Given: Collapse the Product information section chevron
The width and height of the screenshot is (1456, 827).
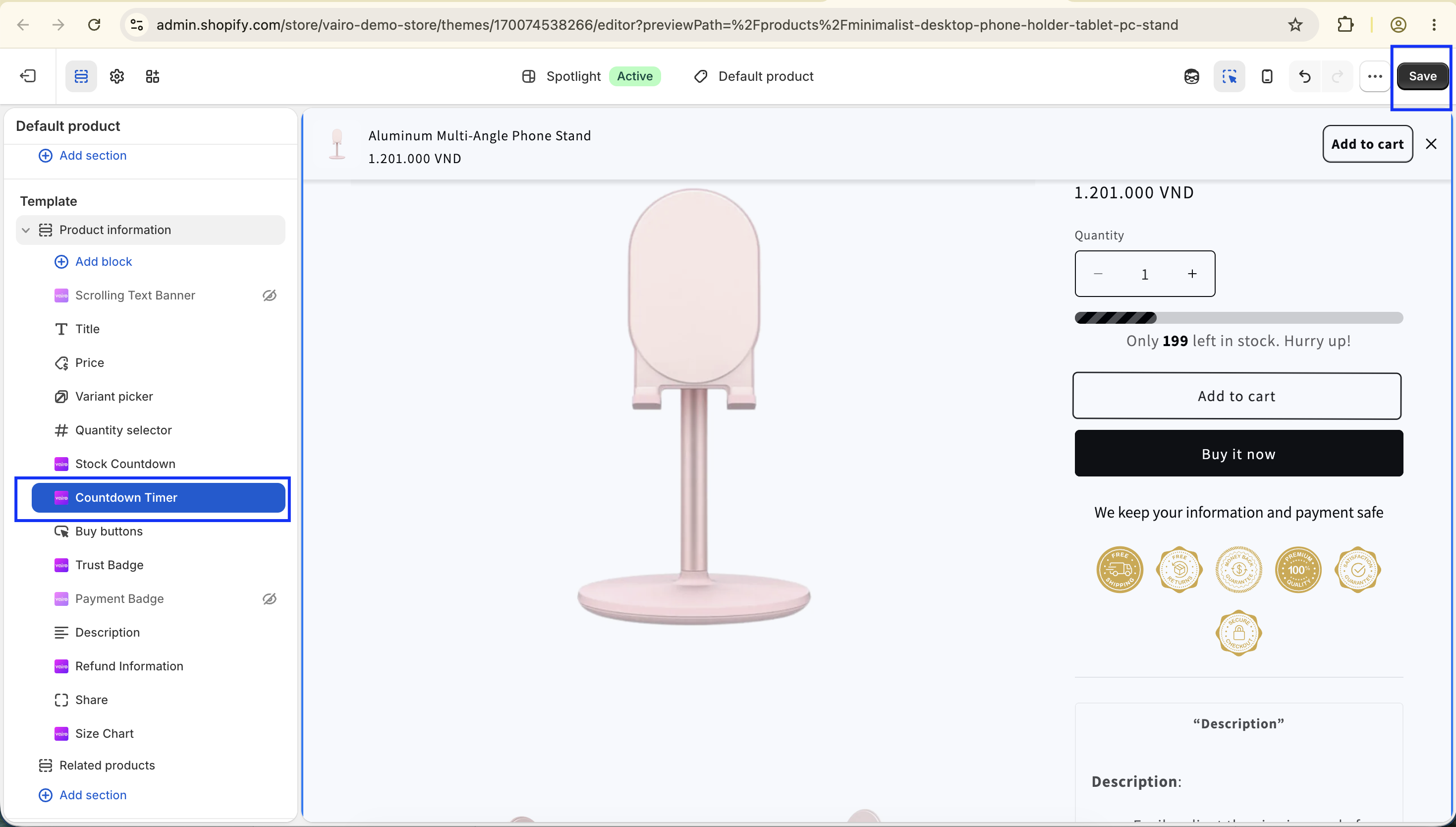Looking at the screenshot, I should pyautogui.click(x=26, y=230).
